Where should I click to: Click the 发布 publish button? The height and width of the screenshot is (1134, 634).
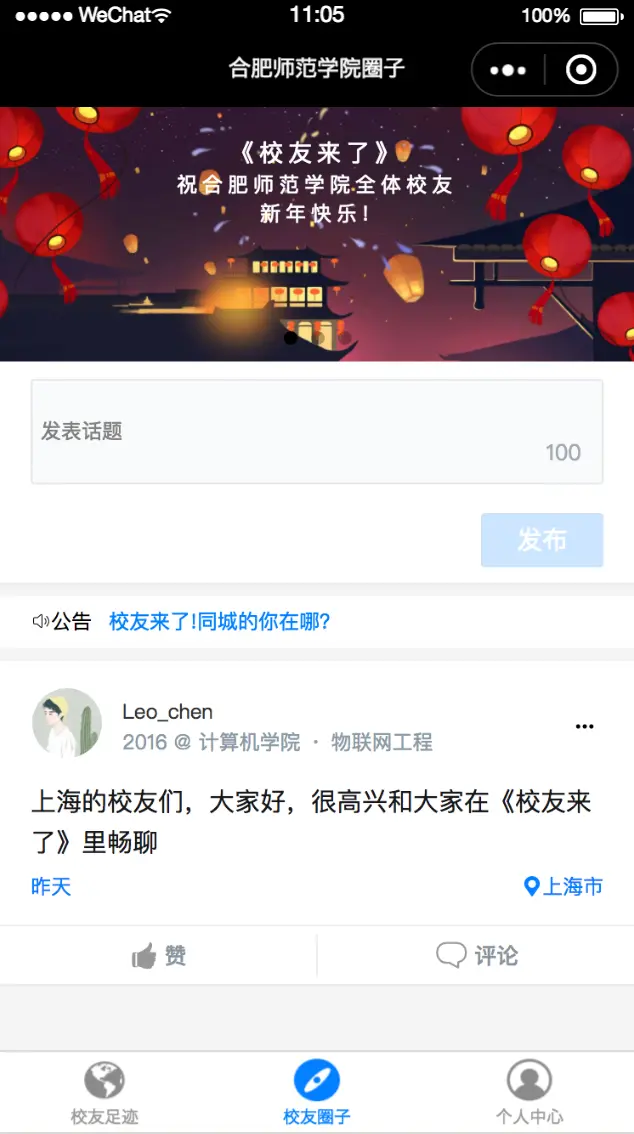tap(541, 540)
